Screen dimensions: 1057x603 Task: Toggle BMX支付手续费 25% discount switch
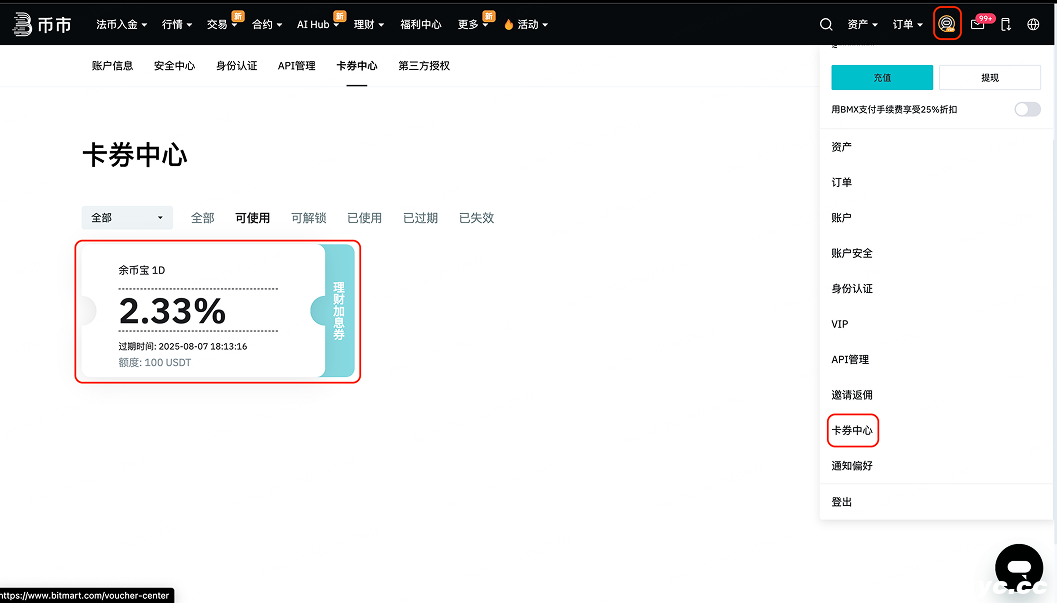[x=1027, y=109]
